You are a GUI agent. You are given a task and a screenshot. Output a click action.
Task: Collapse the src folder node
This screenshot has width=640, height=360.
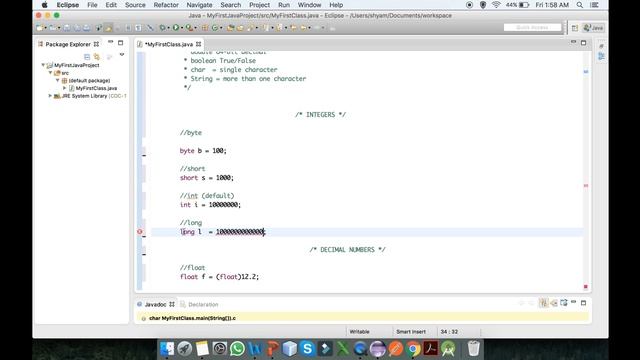50,73
